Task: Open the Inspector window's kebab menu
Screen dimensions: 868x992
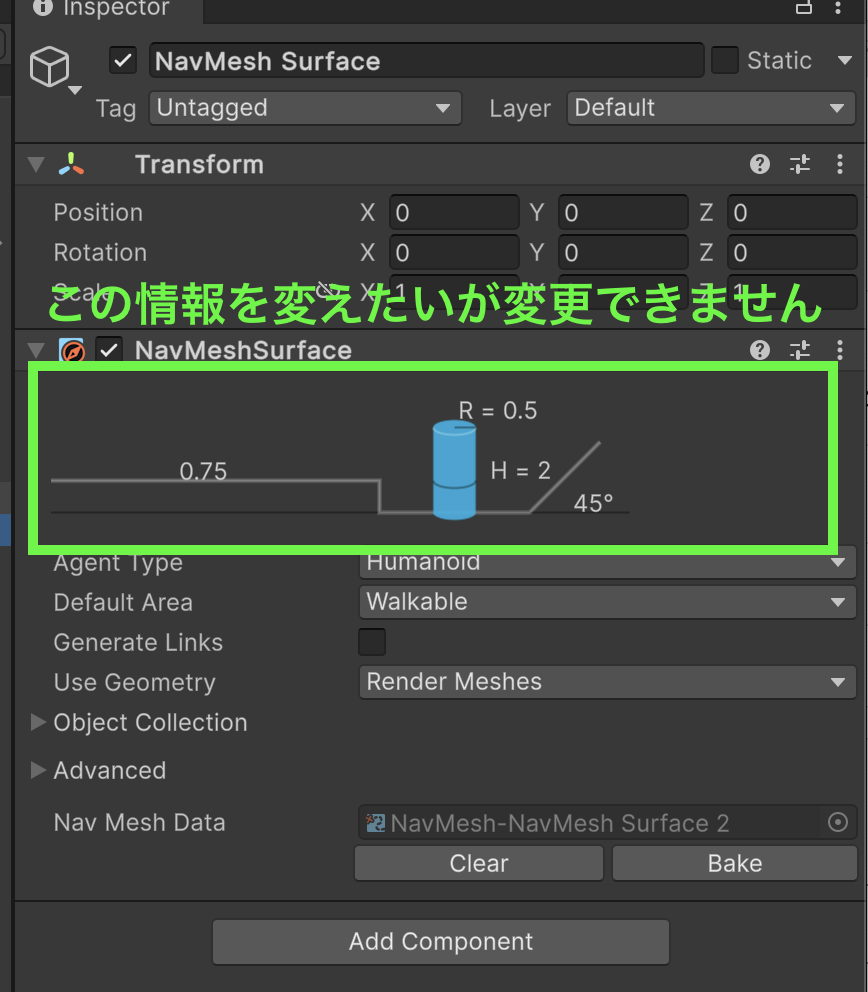Action: click(x=840, y=11)
